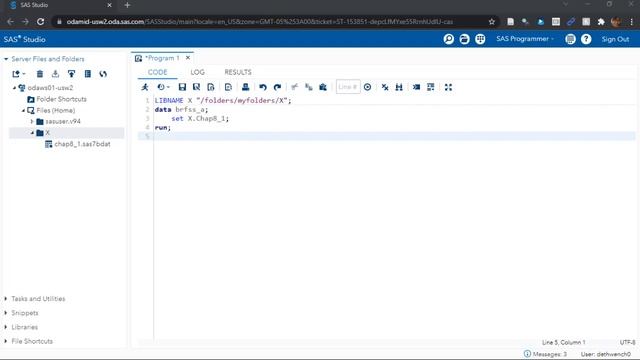The width and height of the screenshot is (640, 360).
Task: Click the more application options icon
Action: pyautogui.click(x=570, y=39)
